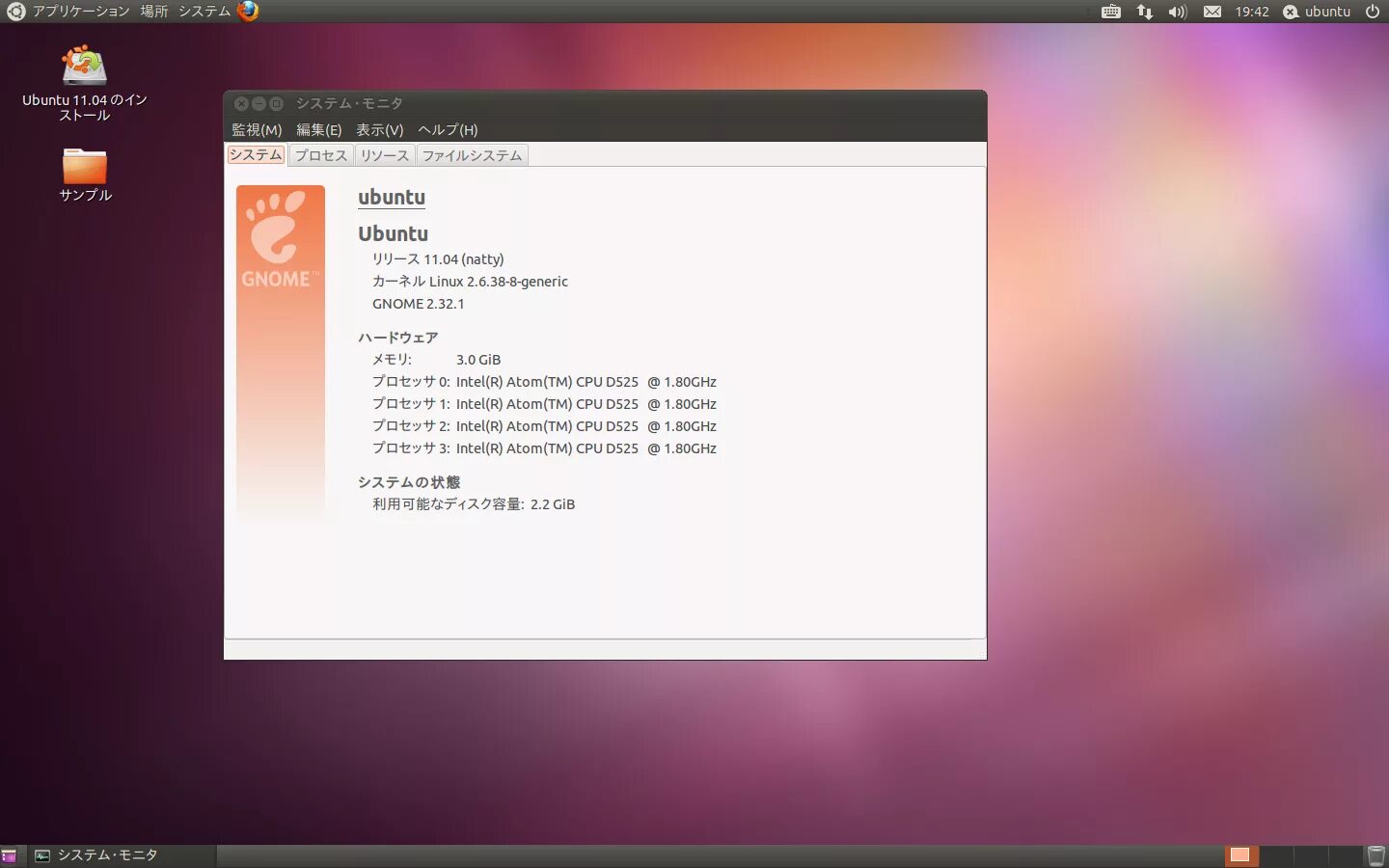
Task: Click the プロセッサ 0 row
Action: [x=544, y=382]
